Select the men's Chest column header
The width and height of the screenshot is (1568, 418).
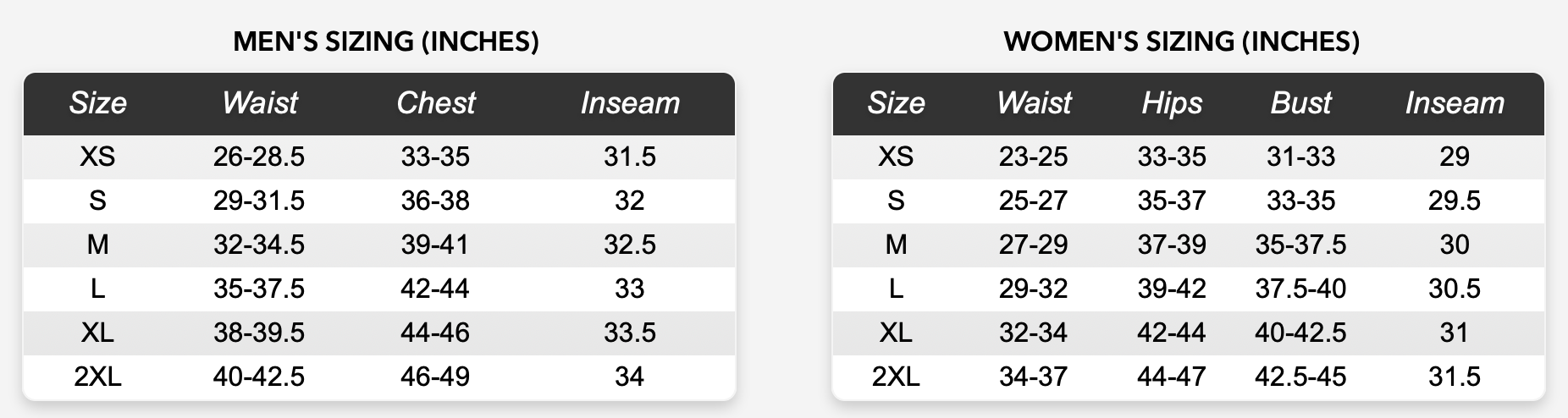435,103
